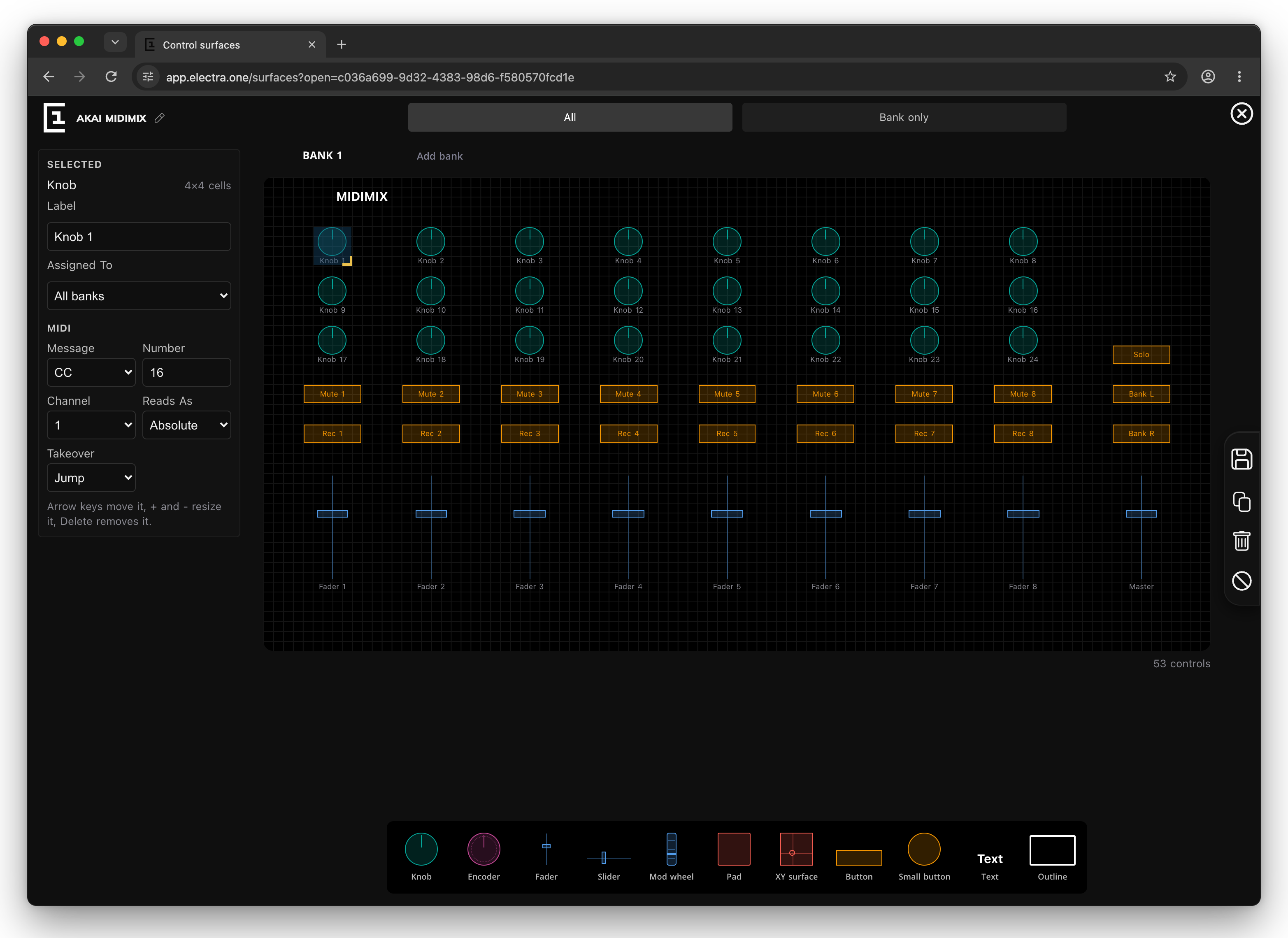The height and width of the screenshot is (938, 1288).
Task: Open the MIDI Message CC dropdown
Action: coord(91,372)
